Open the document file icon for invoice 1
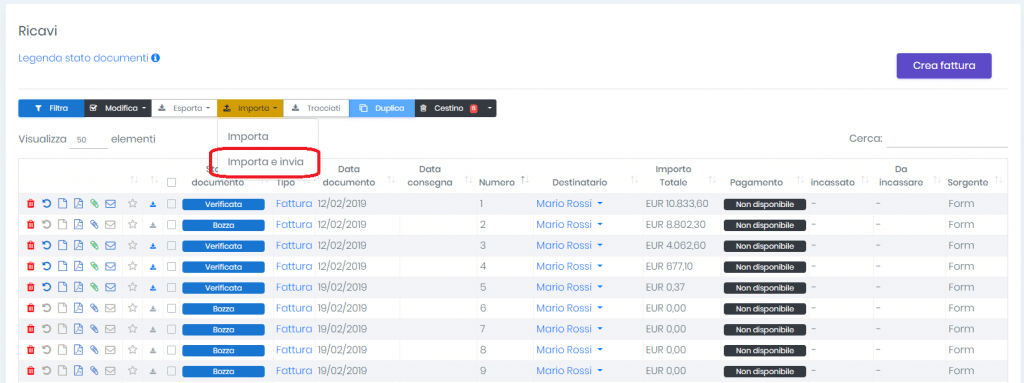The height and width of the screenshot is (383, 1024). click(x=63, y=204)
